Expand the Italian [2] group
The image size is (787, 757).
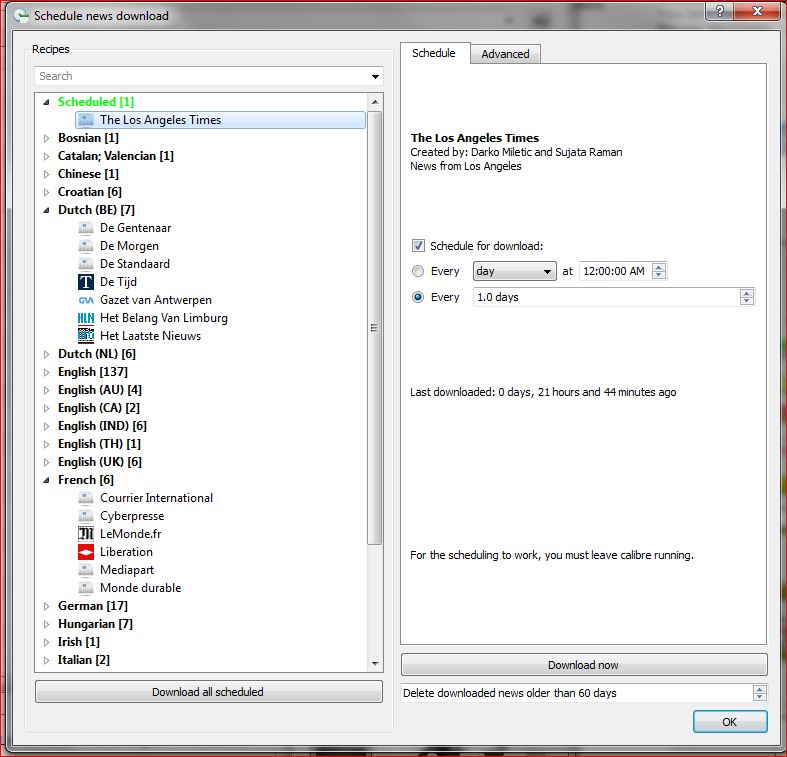click(47, 660)
